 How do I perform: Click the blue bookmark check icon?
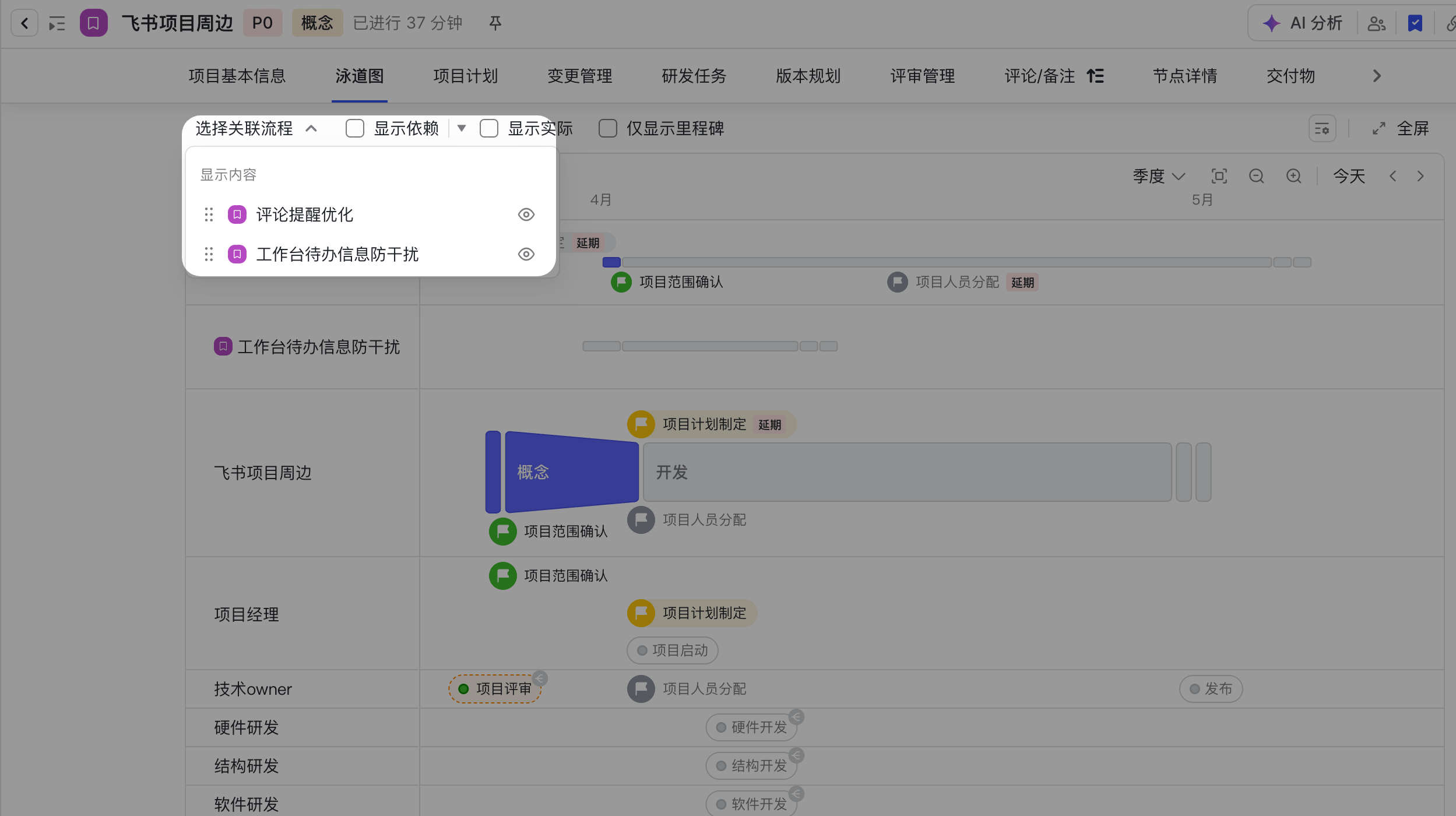1415,23
